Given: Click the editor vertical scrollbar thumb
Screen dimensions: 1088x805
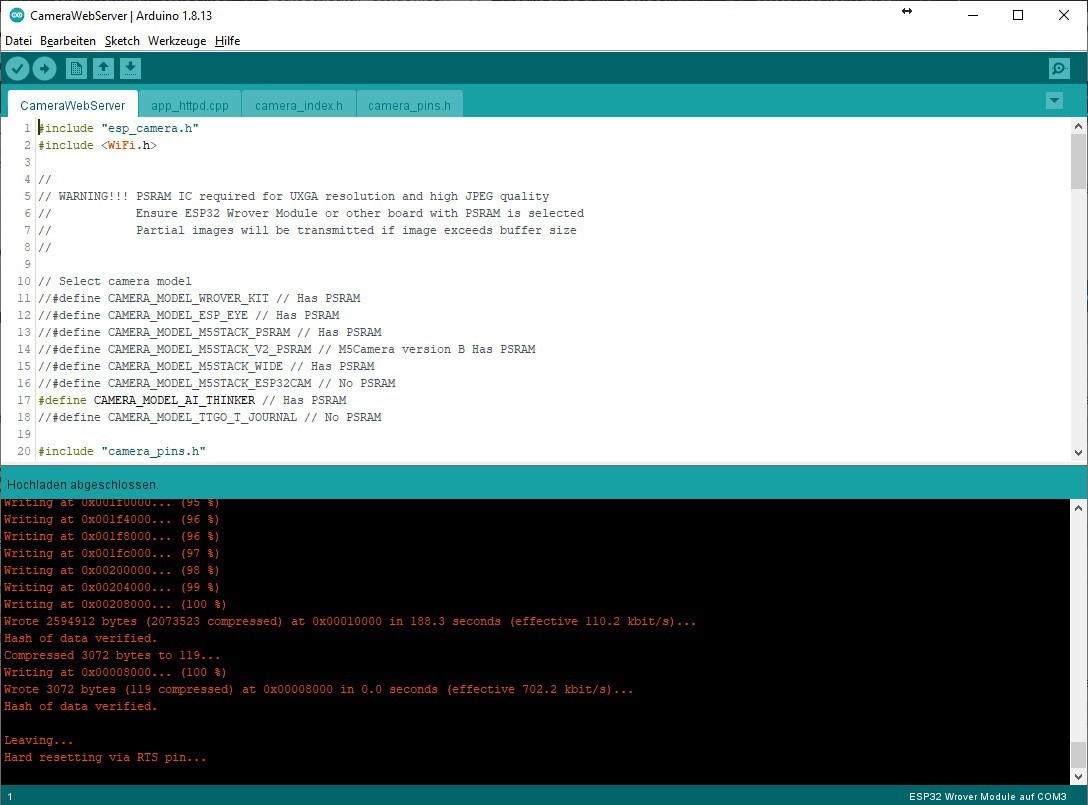Looking at the screenshot, I should tap(1078, 161).
